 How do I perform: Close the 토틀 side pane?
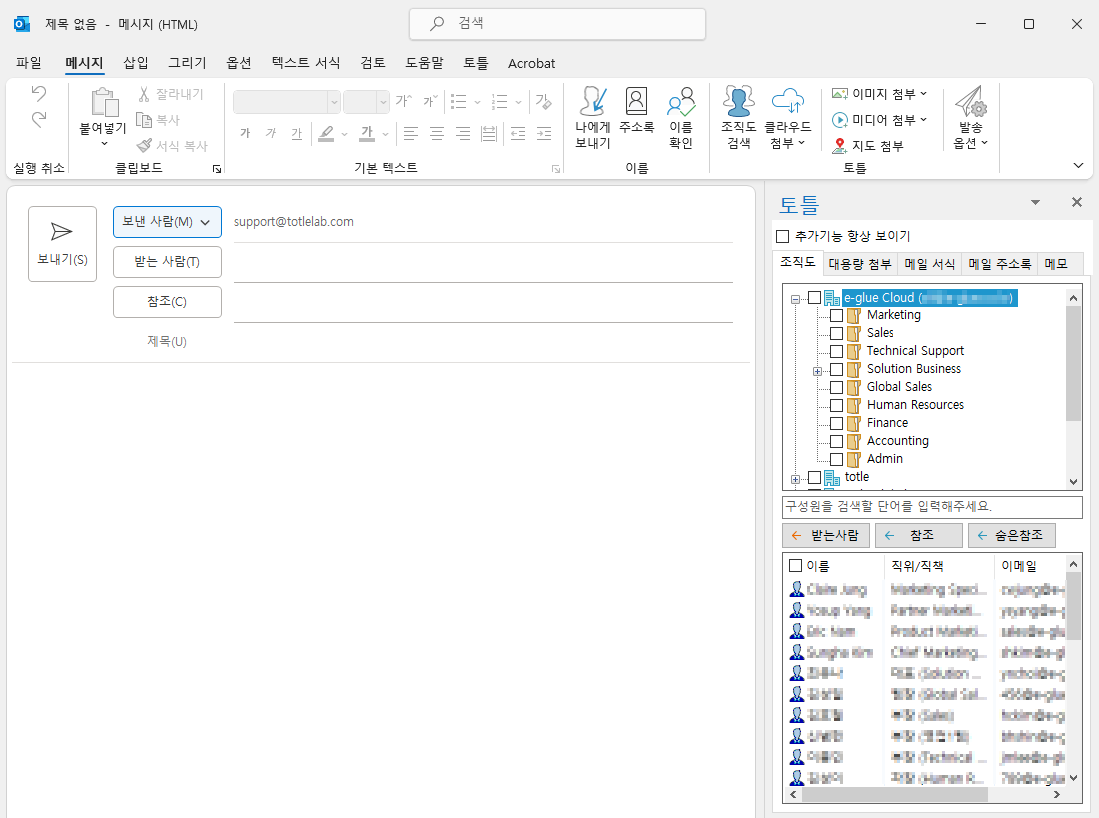pyautogui.click(x=1077, y=202)
